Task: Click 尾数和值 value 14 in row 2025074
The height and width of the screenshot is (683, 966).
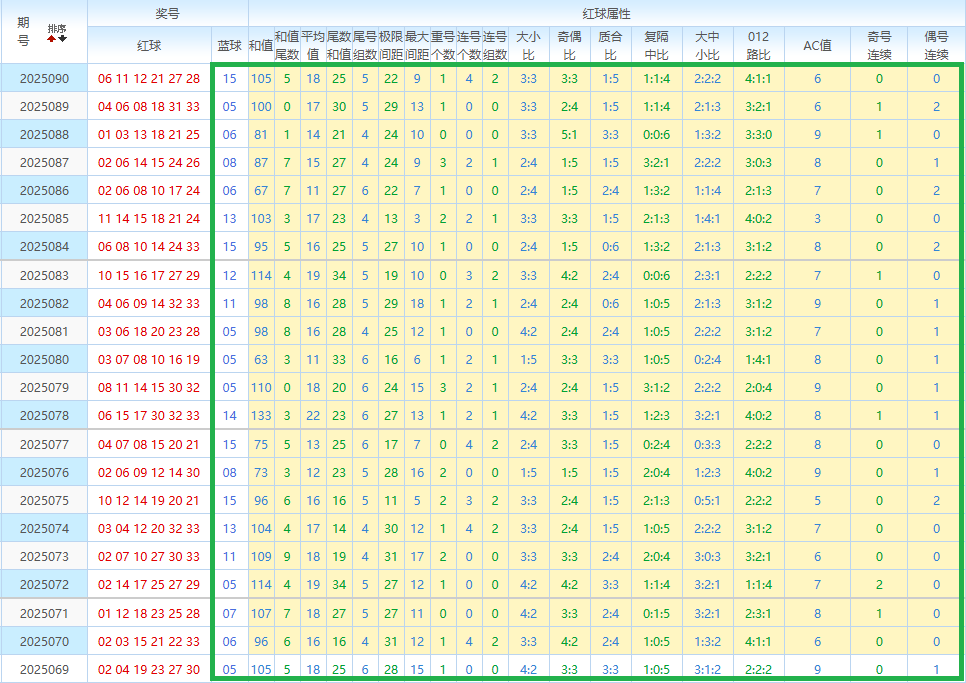Action: [339, 528]
